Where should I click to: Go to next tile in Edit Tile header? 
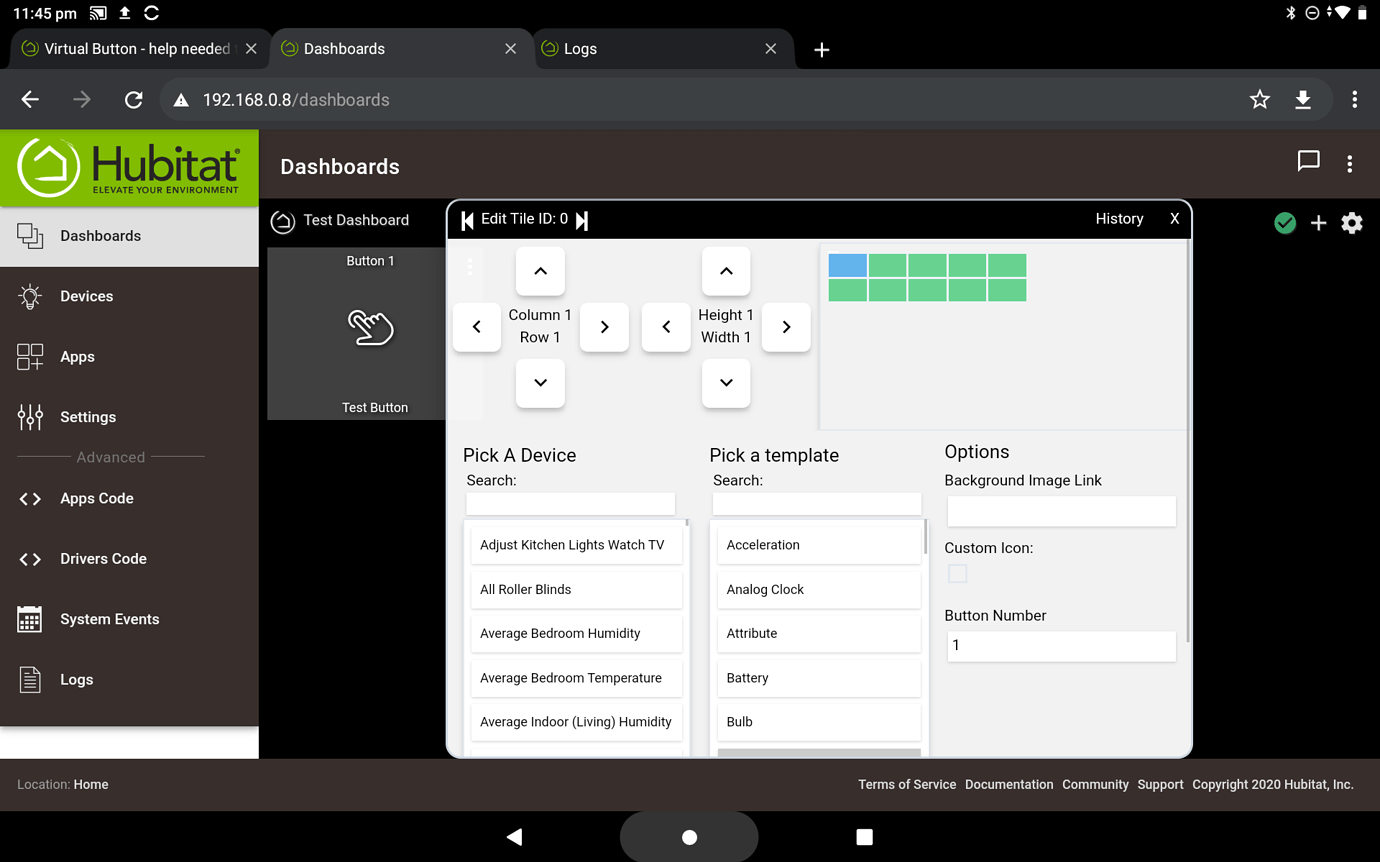point(582,220)
